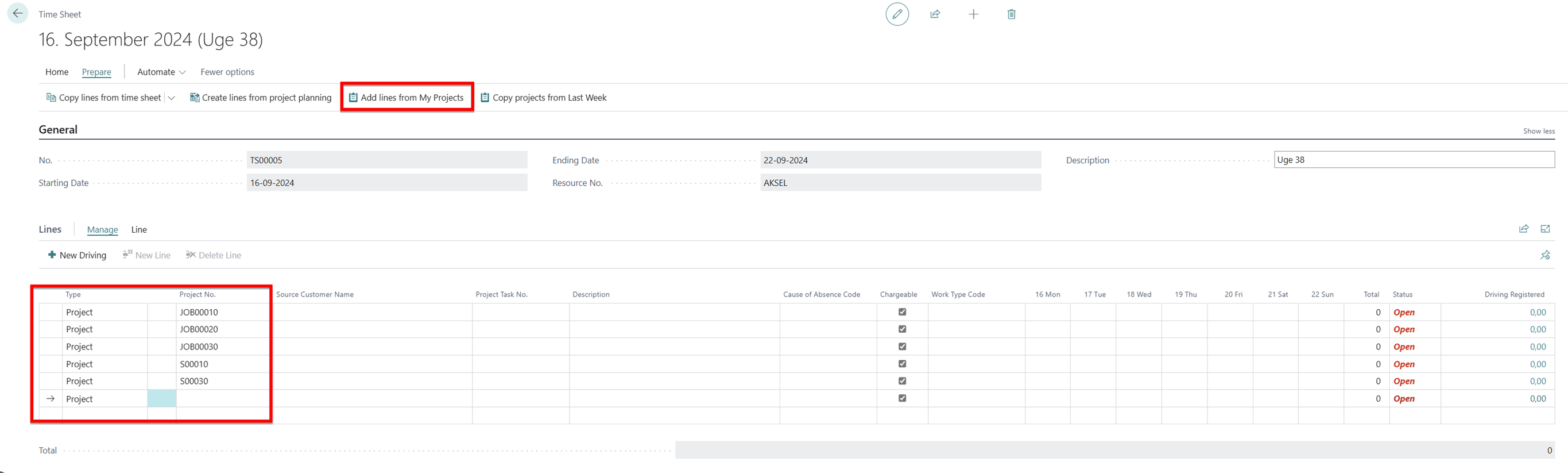Click the 19 Thu column header
The width and height of the screenshot is (1568, 473).
click(1185, 294)
